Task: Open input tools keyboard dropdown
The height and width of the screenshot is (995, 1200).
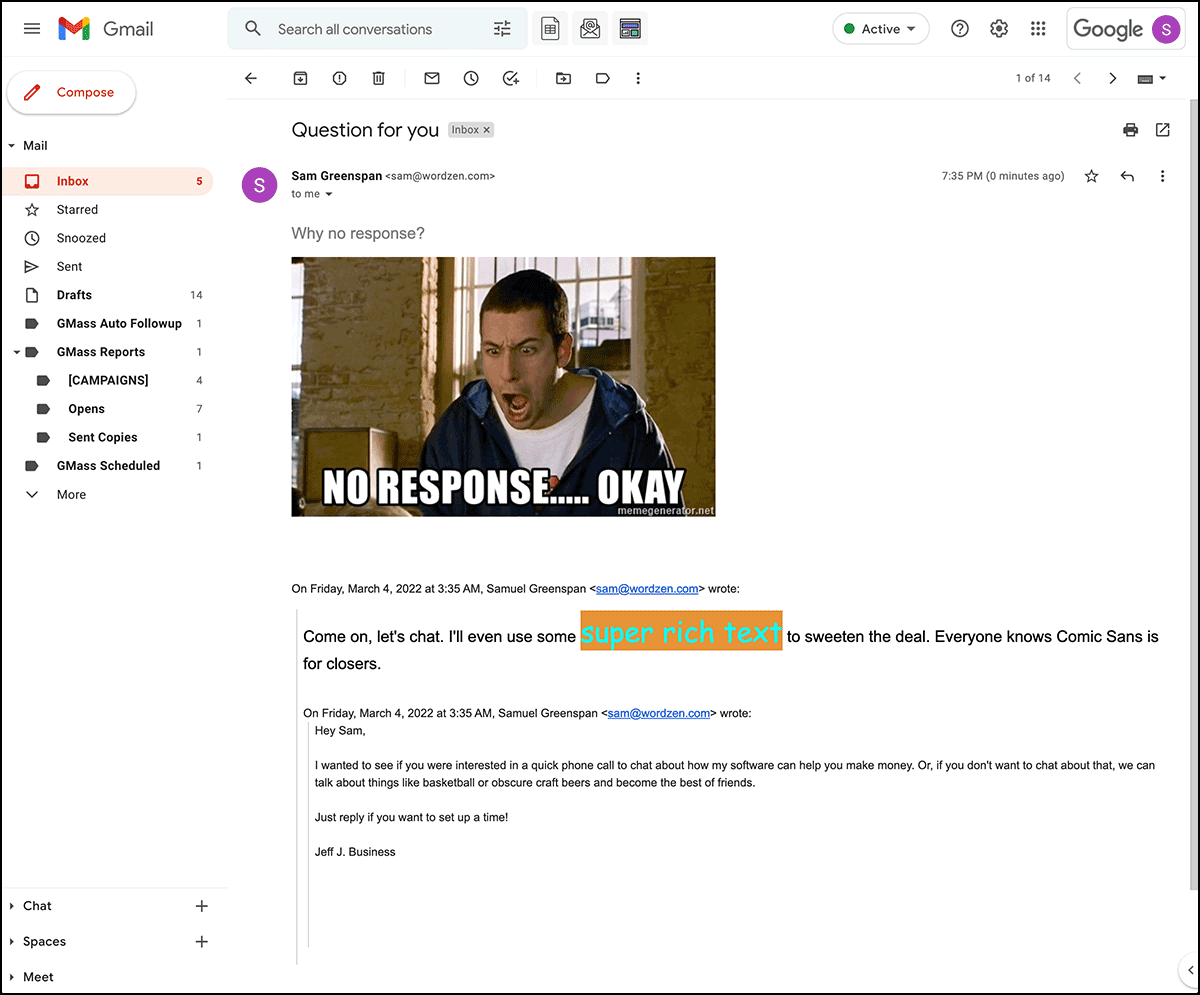Action: coord(1152,78)
